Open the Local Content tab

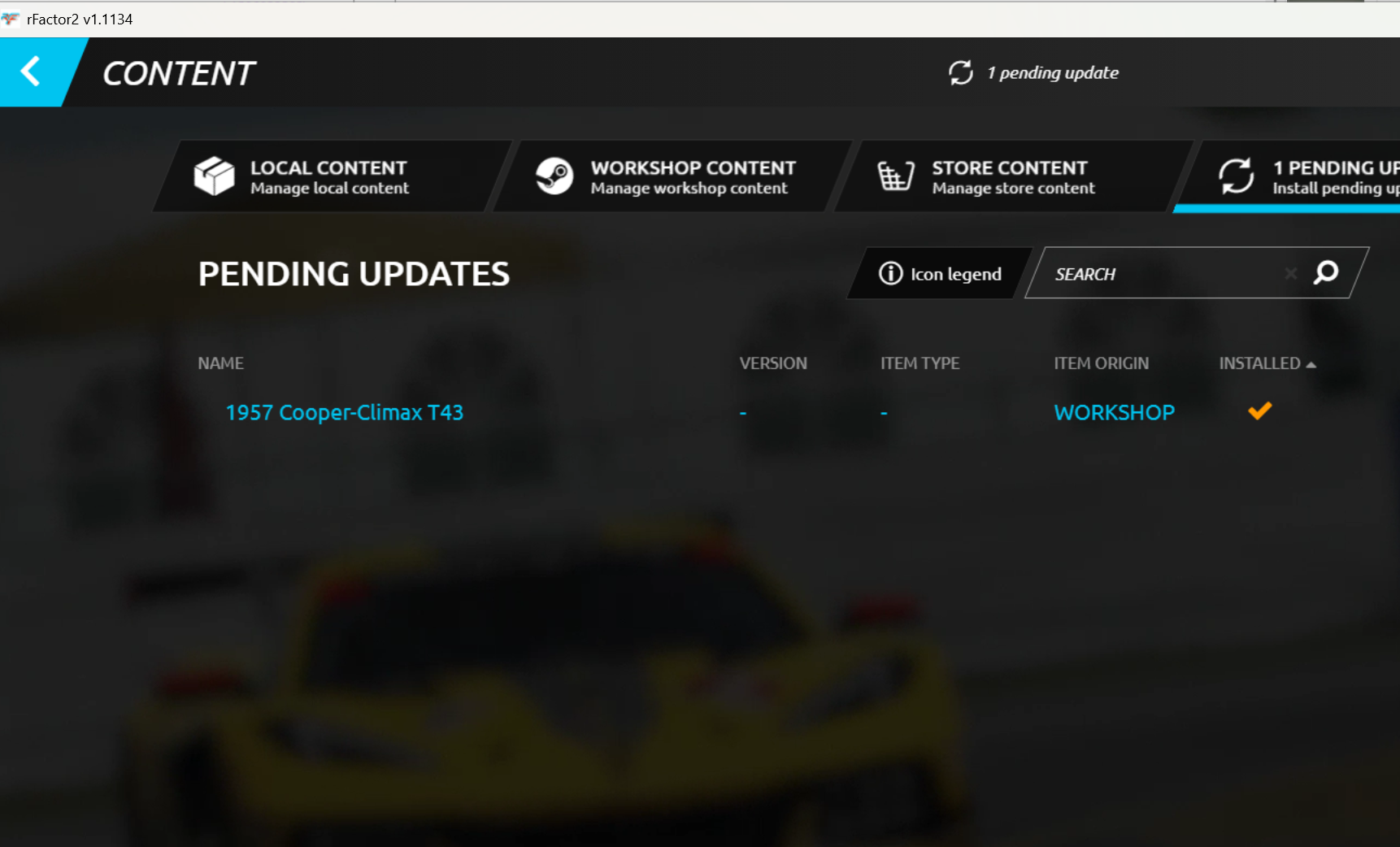tap(331, 176)
